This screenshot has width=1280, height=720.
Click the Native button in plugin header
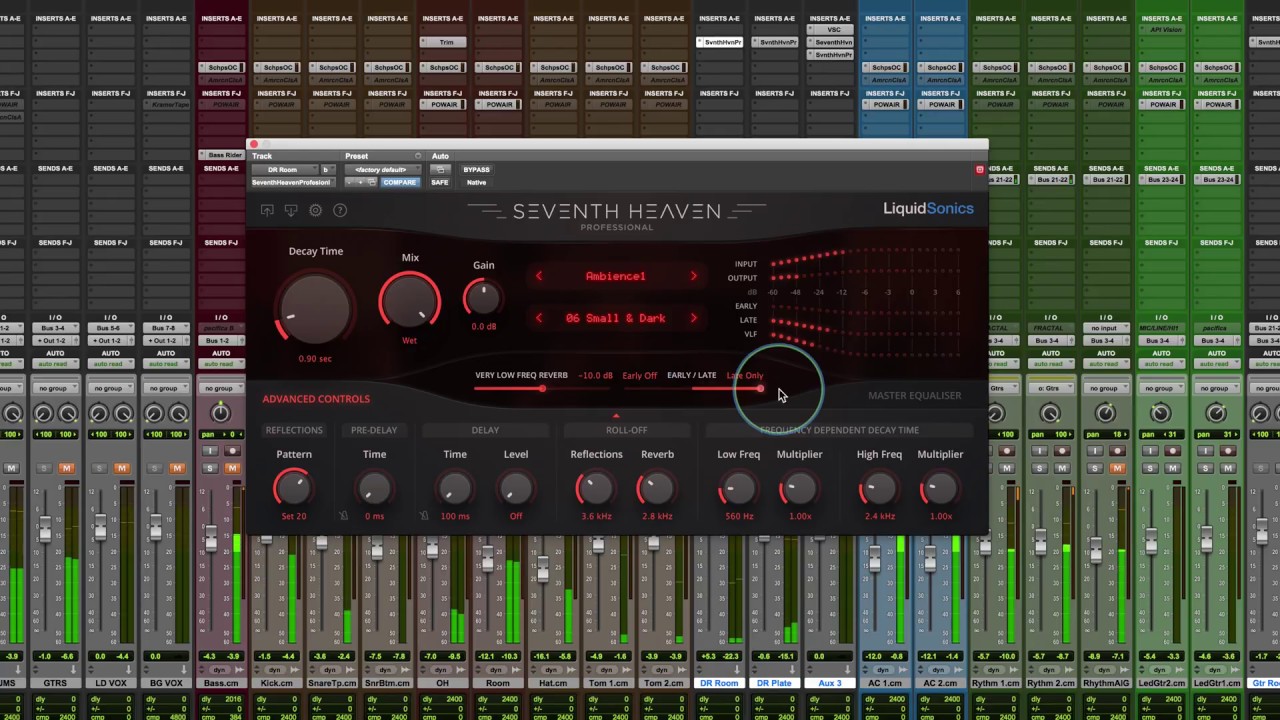pyautogui.click(x=476, y=182)
